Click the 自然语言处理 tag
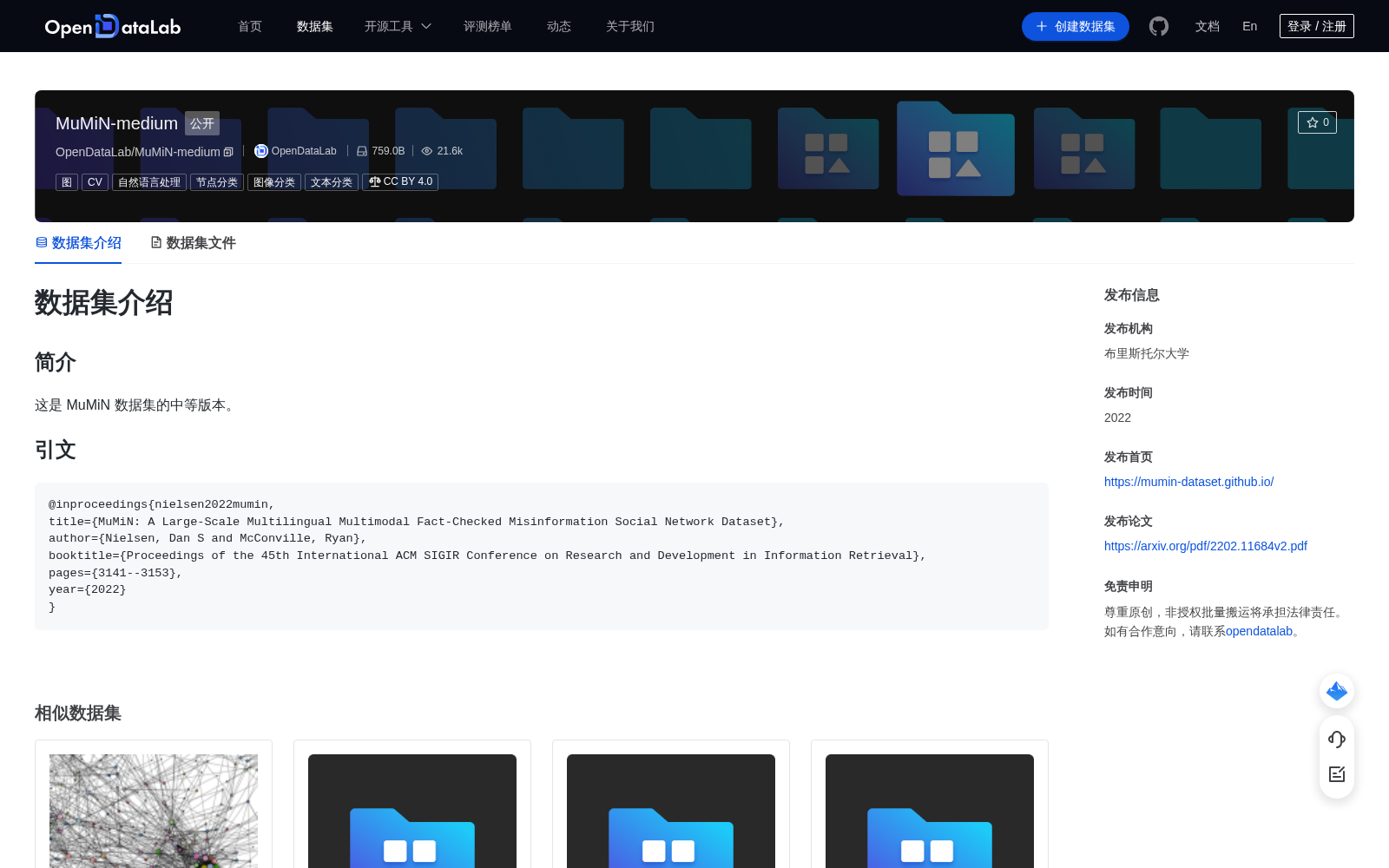Viewport: 1389px width, 868px height. (149, 182)
